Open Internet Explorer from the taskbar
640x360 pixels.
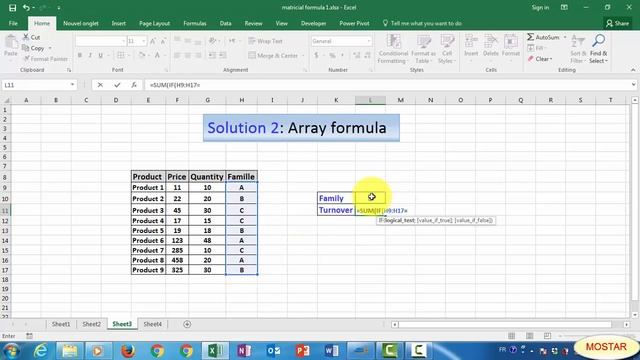[x=40, y=350]
